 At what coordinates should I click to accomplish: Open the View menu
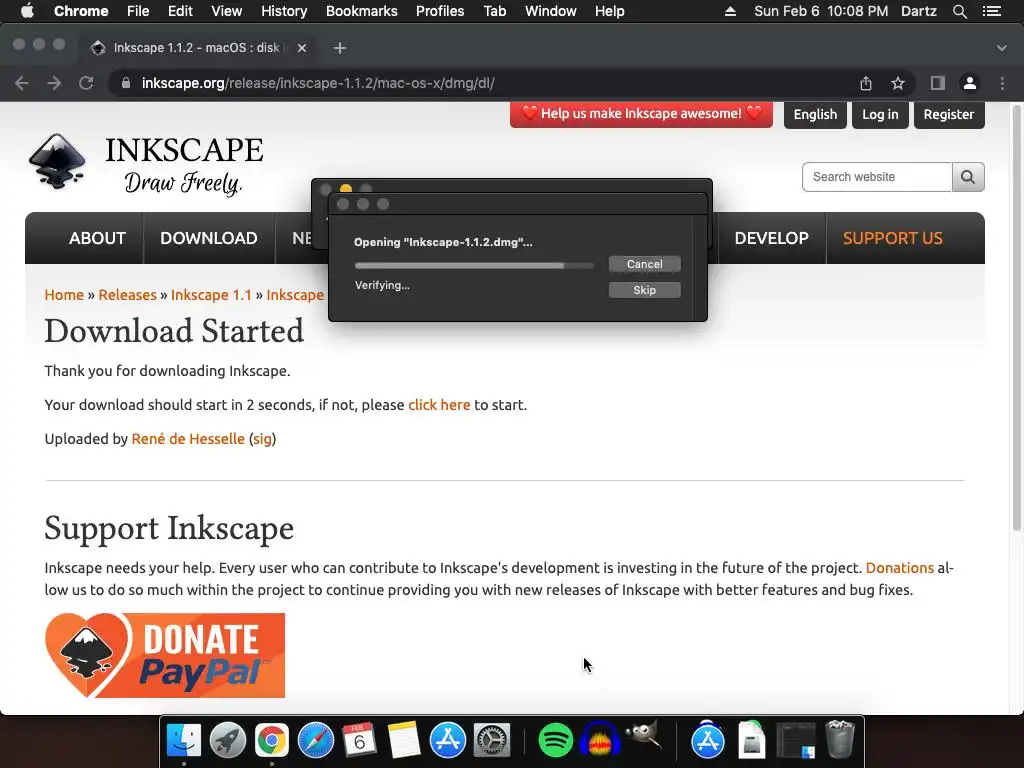(227, 11)
